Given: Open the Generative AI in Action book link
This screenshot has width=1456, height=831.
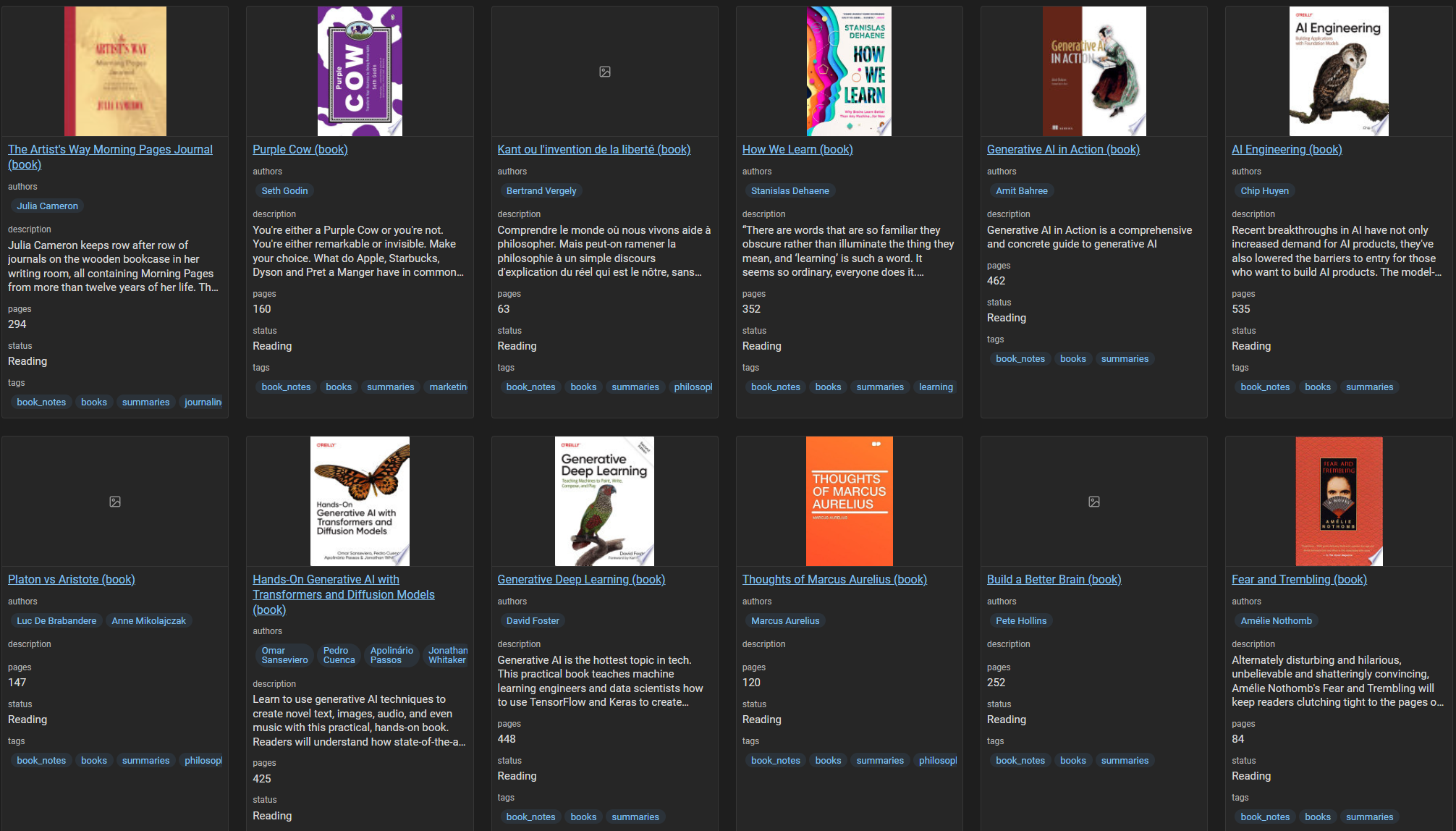Looking at the screenshot, I should click(1063, 149).
